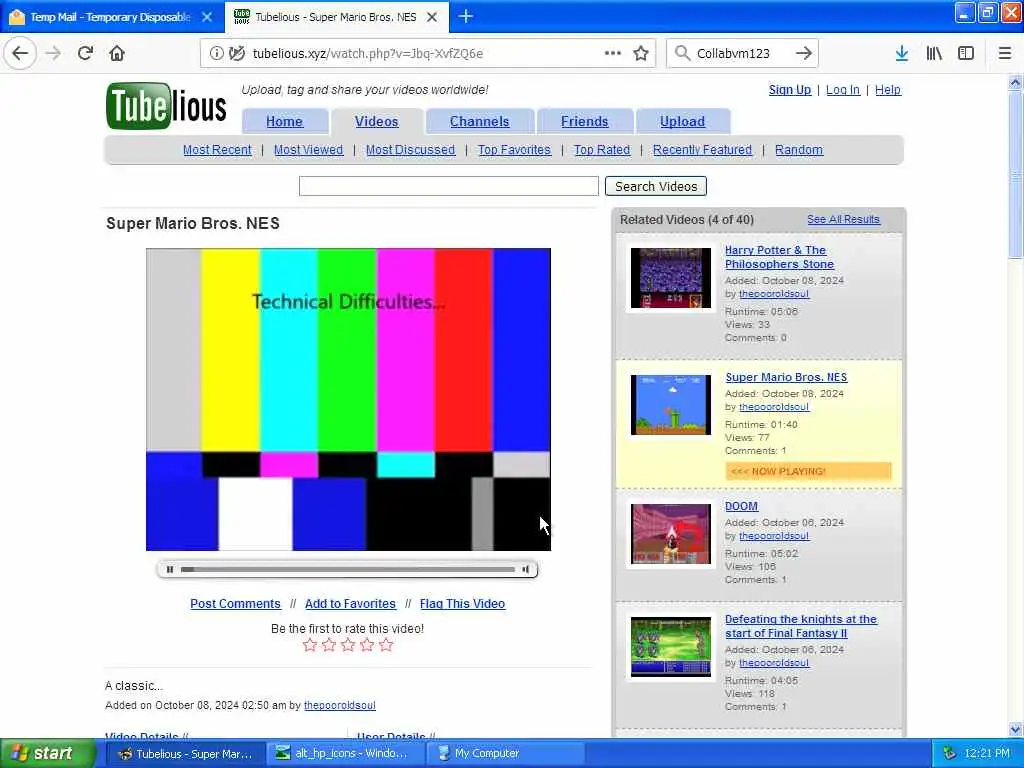Screen dimensions: 1024x768
Task: Open the Firefox hamburger menu
Action: [x=1005, y=53]
